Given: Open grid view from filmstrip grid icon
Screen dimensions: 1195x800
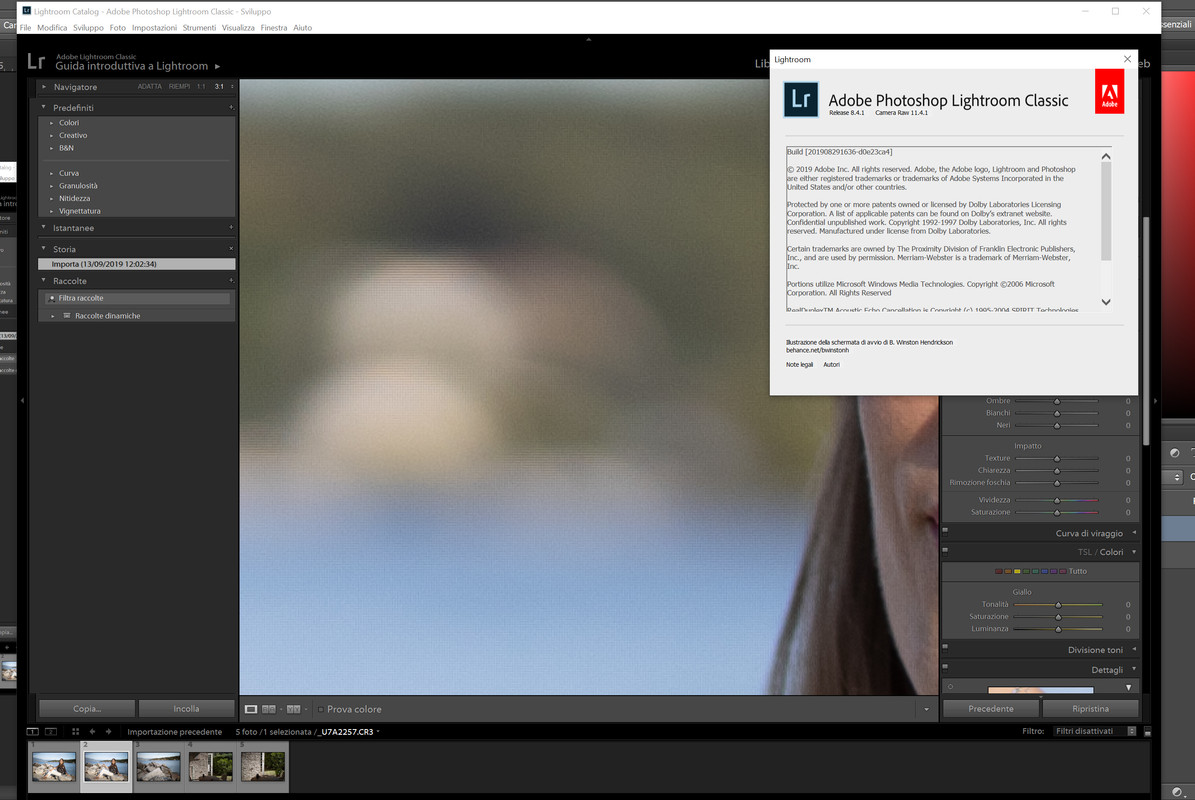Looking at the screenshot, I should [75, 731].
